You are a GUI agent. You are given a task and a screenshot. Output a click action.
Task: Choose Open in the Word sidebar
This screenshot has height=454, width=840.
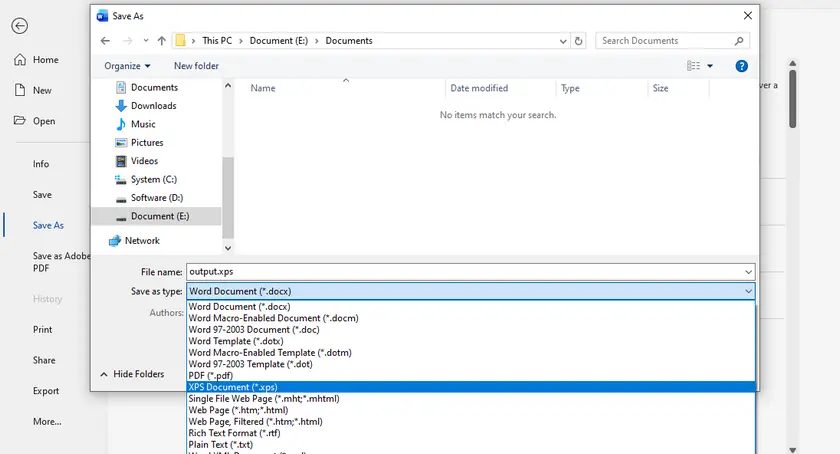pyautogui.click(x=34, y=121)
